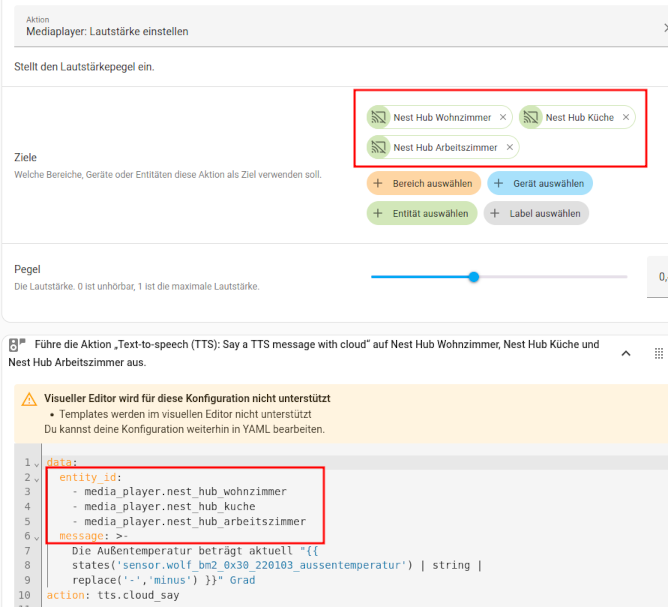
Task: Click the sensor.wolf_bm2 aussentemperatur text
Action: click(x=262, y=565)
